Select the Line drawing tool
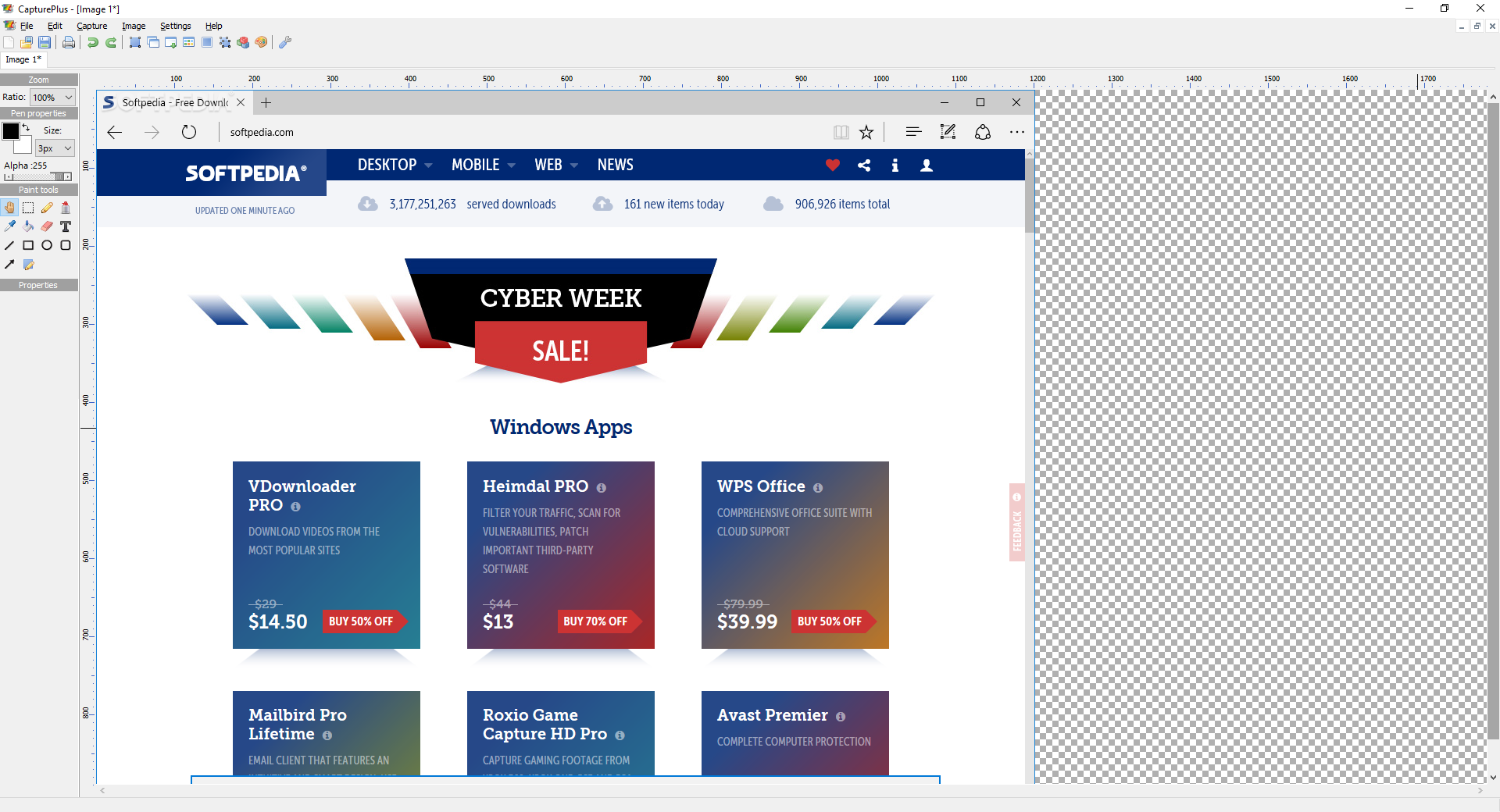This screenshot has width=1500, height=812. tap(9, 245)
